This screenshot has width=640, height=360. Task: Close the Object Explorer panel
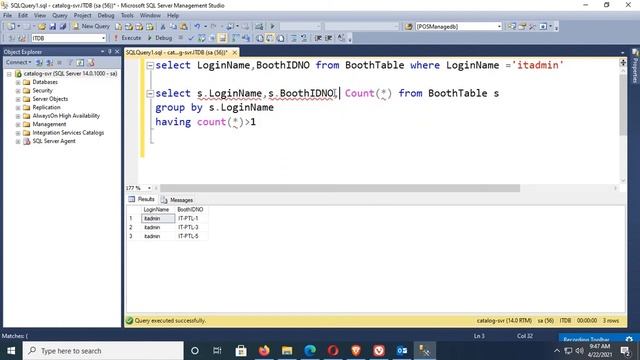(x=117, y=52)
